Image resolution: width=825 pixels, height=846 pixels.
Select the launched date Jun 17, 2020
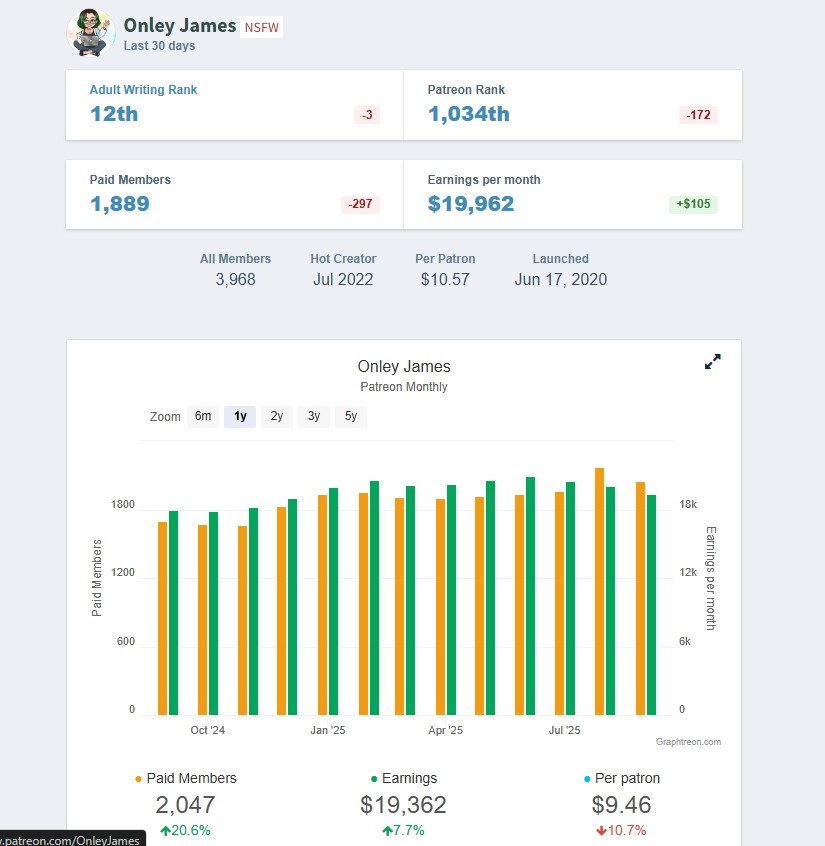click(561, 279)
